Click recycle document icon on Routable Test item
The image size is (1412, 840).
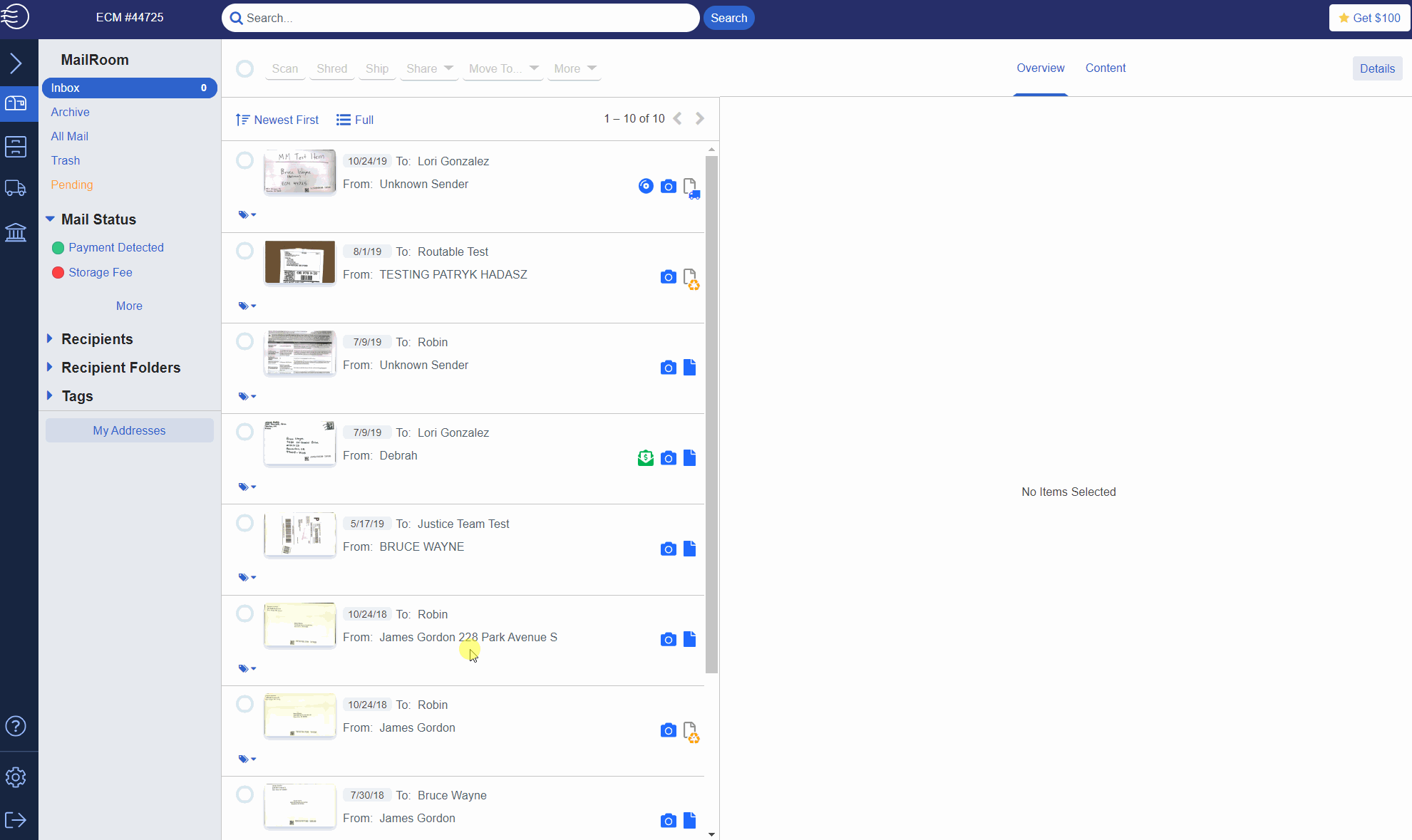(691, 279)
